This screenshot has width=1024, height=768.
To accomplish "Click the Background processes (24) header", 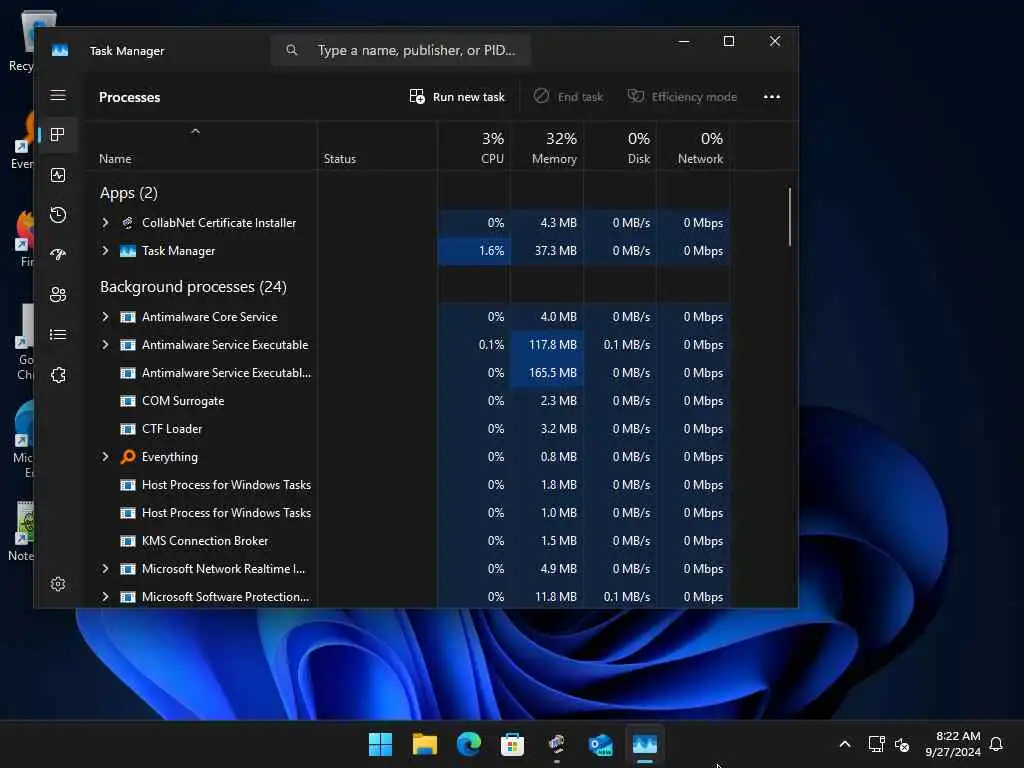I will point(193,287).
